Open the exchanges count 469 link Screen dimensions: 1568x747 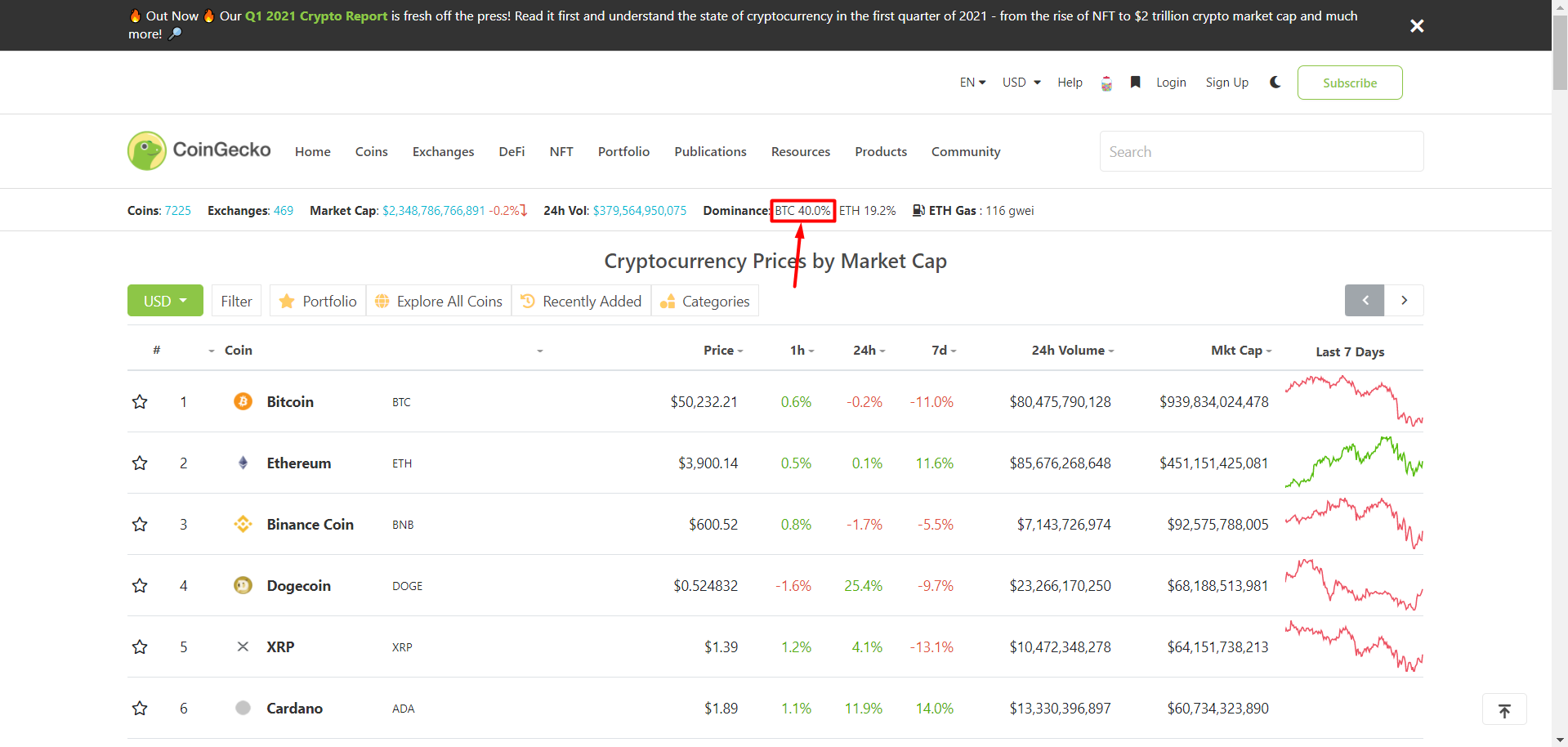pyautogui.click(x=284, y=210)
